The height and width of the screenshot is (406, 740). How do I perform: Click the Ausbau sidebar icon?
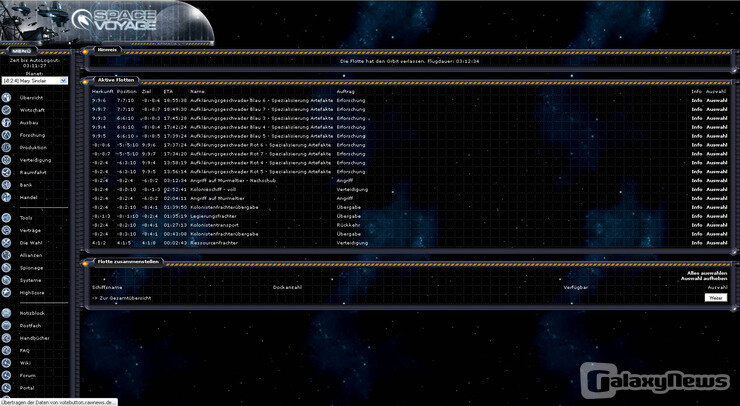6,123
